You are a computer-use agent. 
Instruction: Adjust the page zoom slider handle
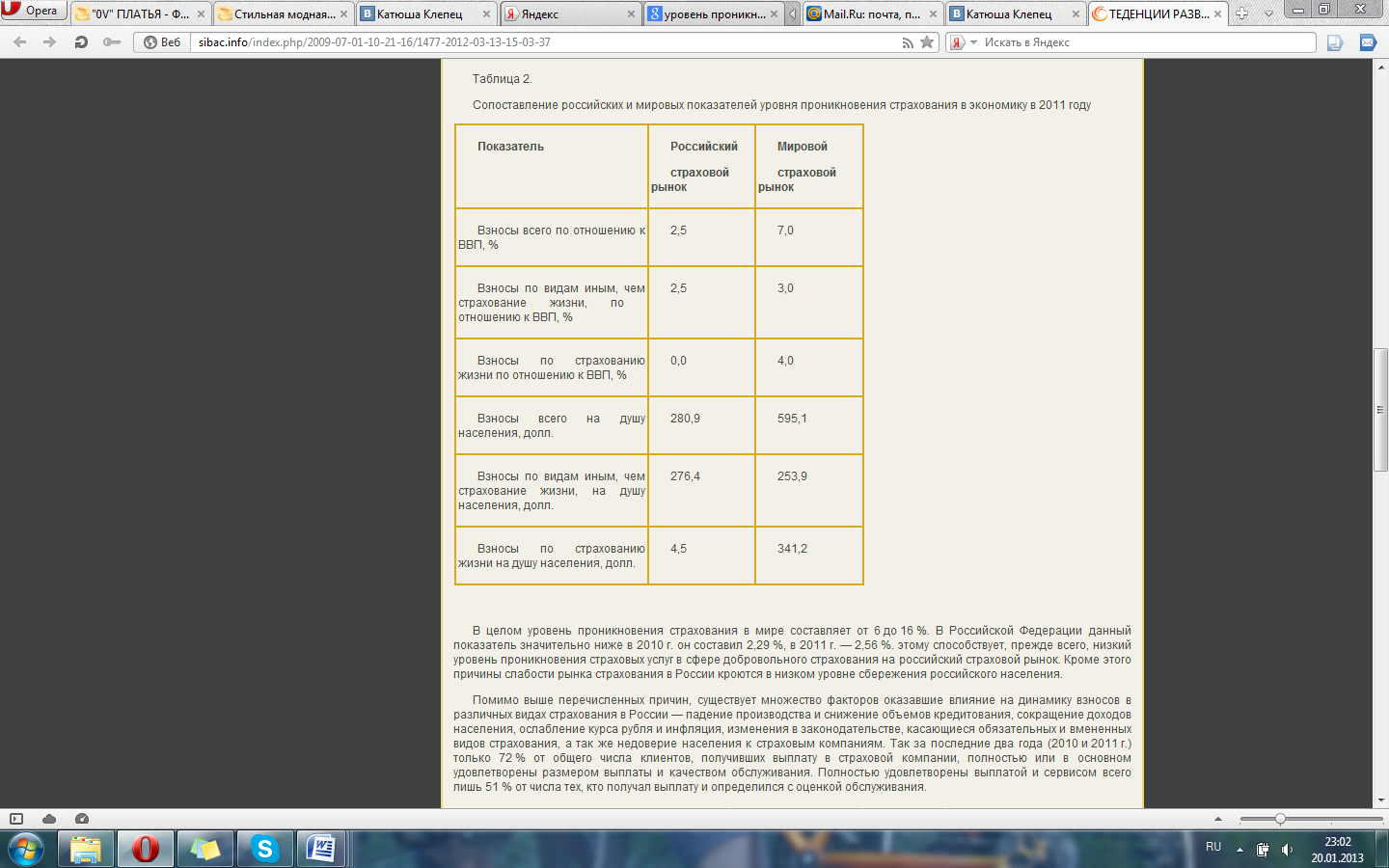(x=1280, y=819)
